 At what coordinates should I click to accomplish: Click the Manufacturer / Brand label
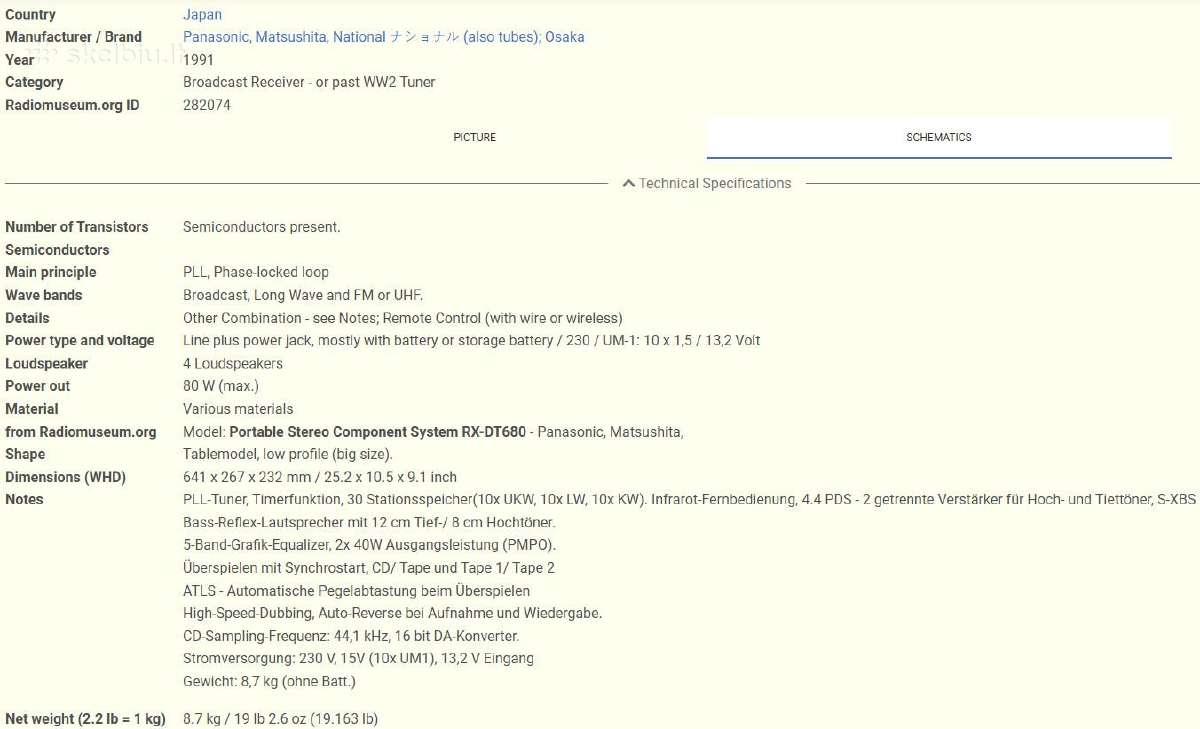73,37
